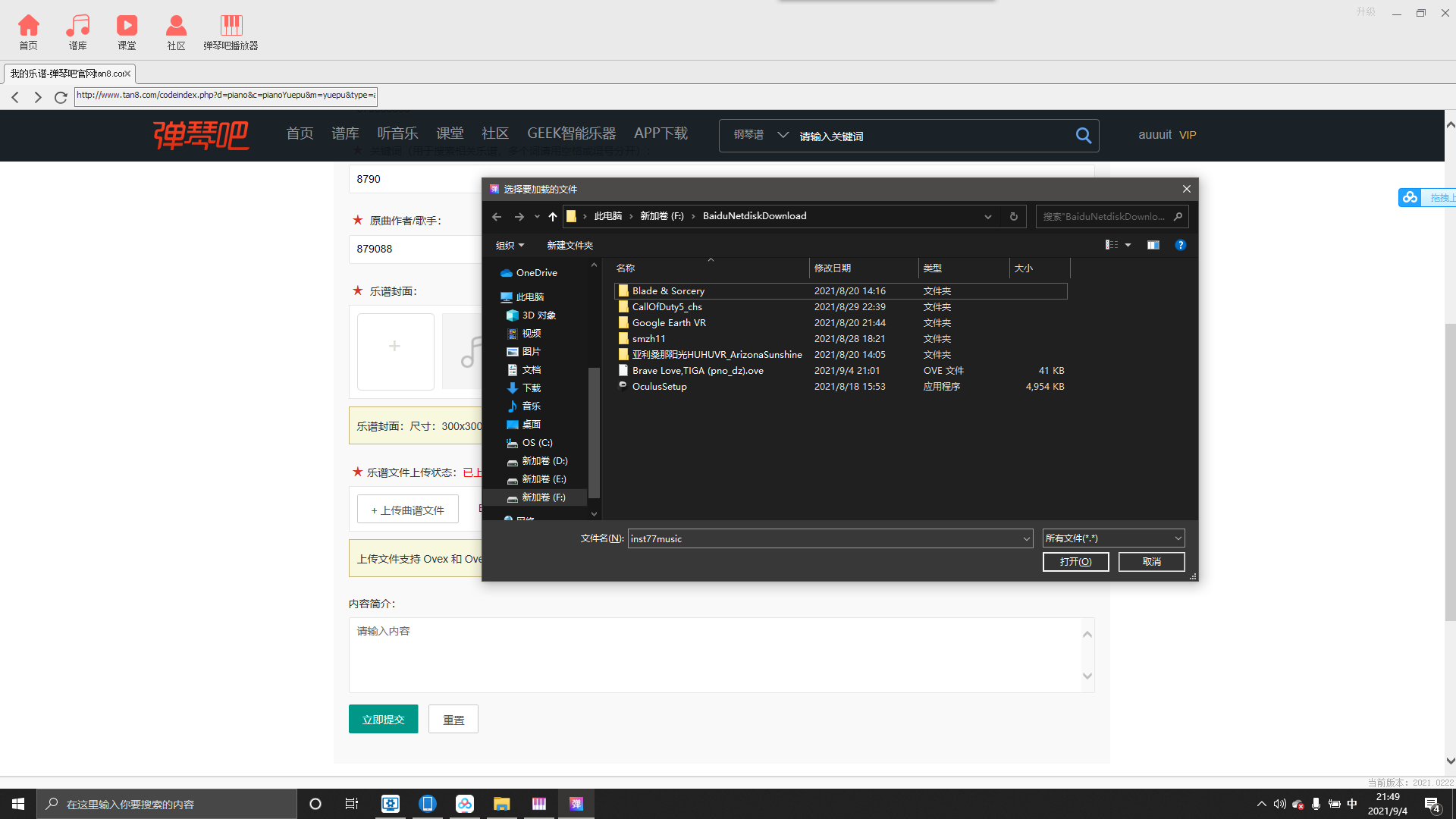The width and height of the screenshot is (1456, 819).
Task: Select the Google Earth VR folder
Action: [x=840, y=323]
